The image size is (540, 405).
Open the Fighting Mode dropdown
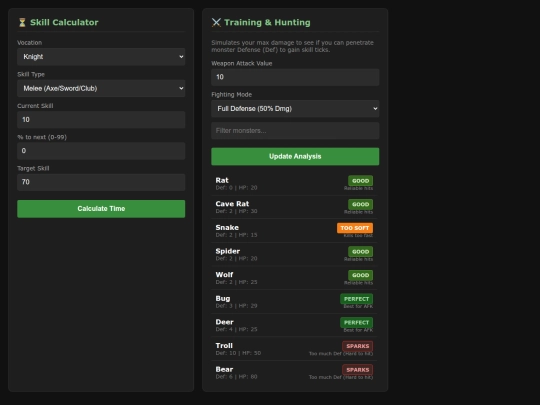pos(295,109)
